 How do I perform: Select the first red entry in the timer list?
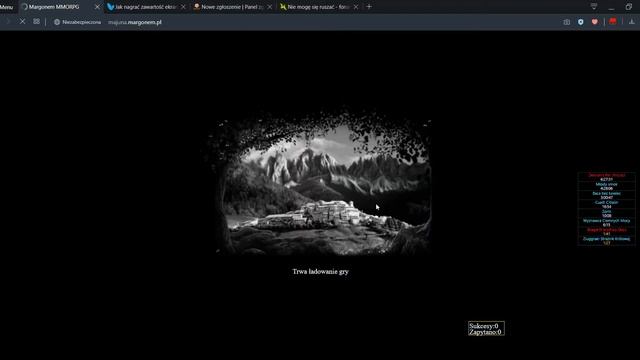click(x=607, y=177)
